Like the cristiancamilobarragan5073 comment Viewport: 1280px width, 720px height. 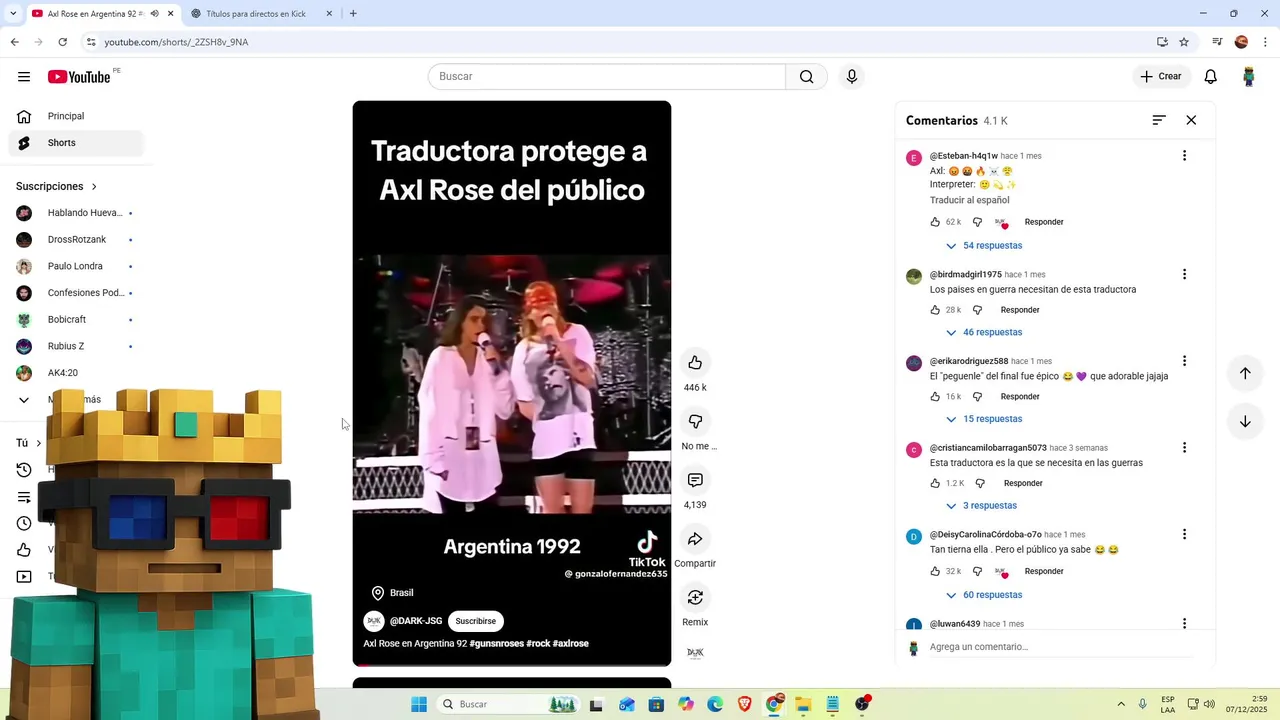click(x=935, y=483)
